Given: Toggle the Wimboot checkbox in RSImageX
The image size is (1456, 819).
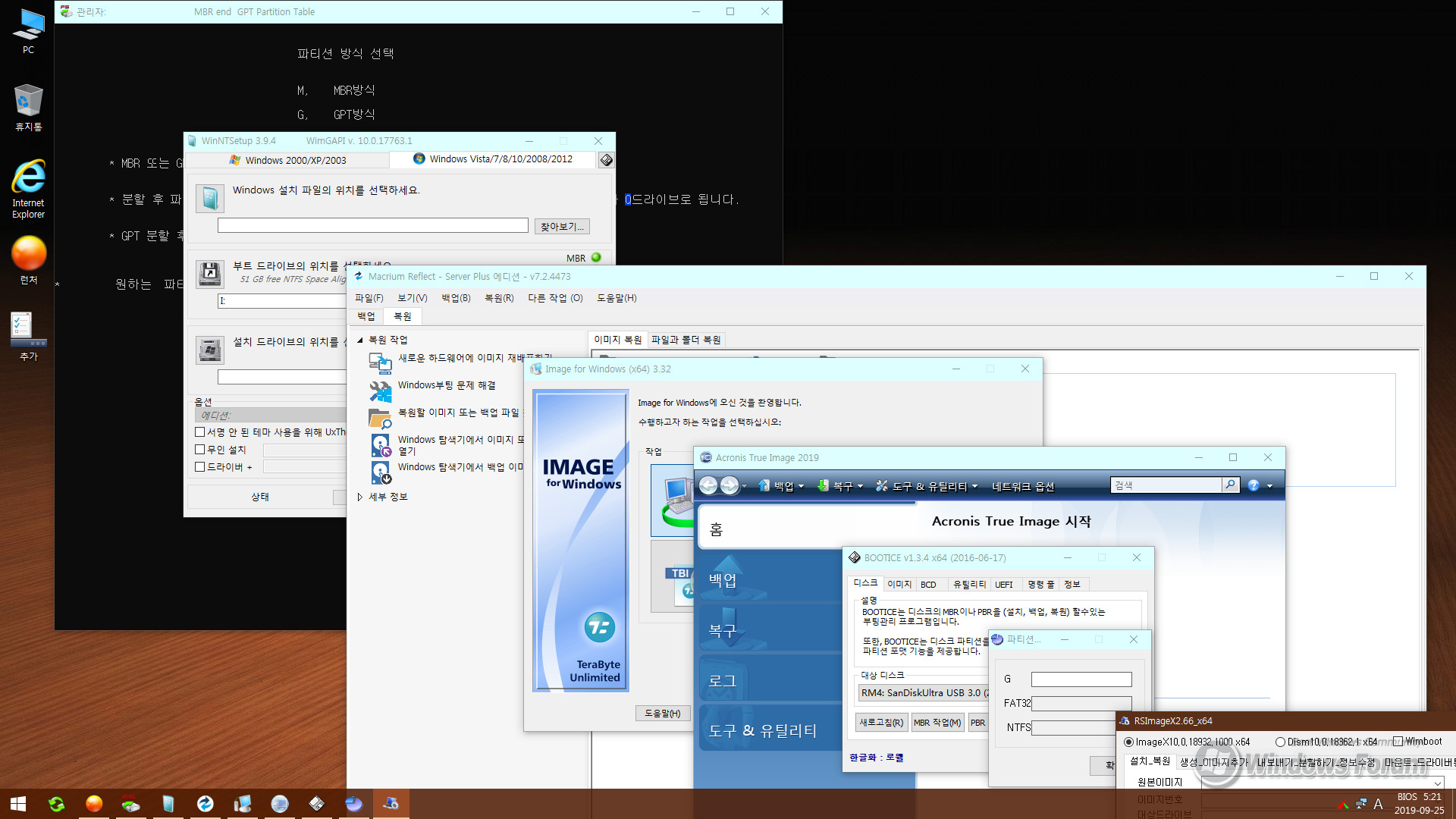Looking at the screenshot, I should click(1398, 741).
